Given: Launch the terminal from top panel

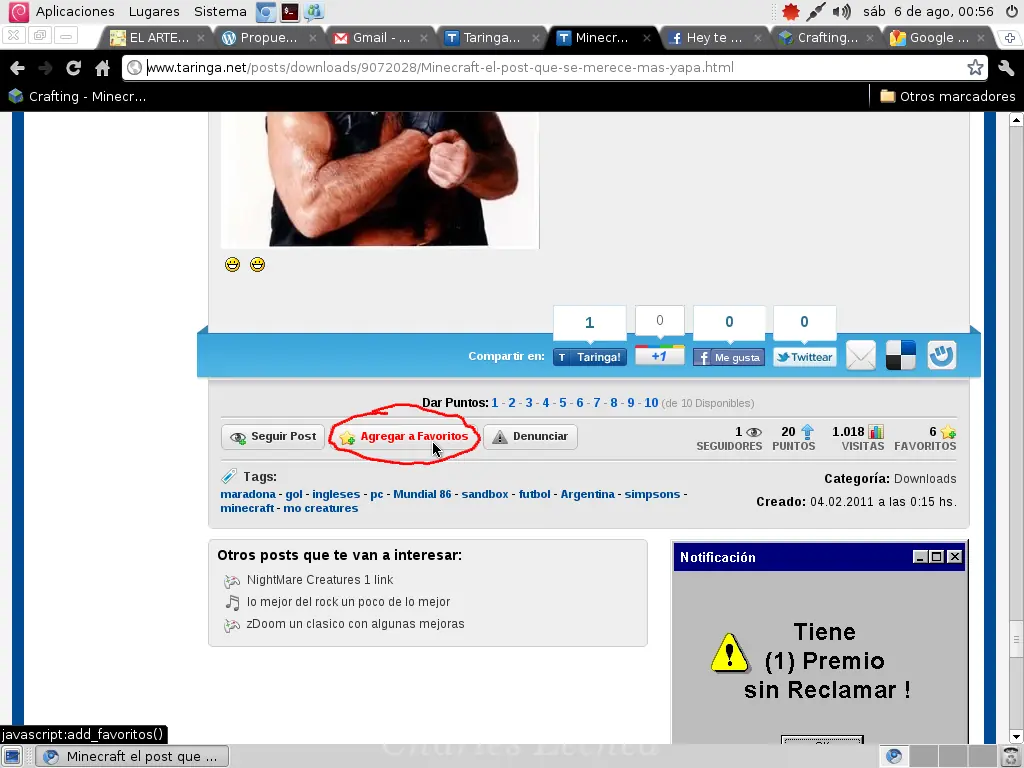Looking at the screenshot, I should pos(290,11).
